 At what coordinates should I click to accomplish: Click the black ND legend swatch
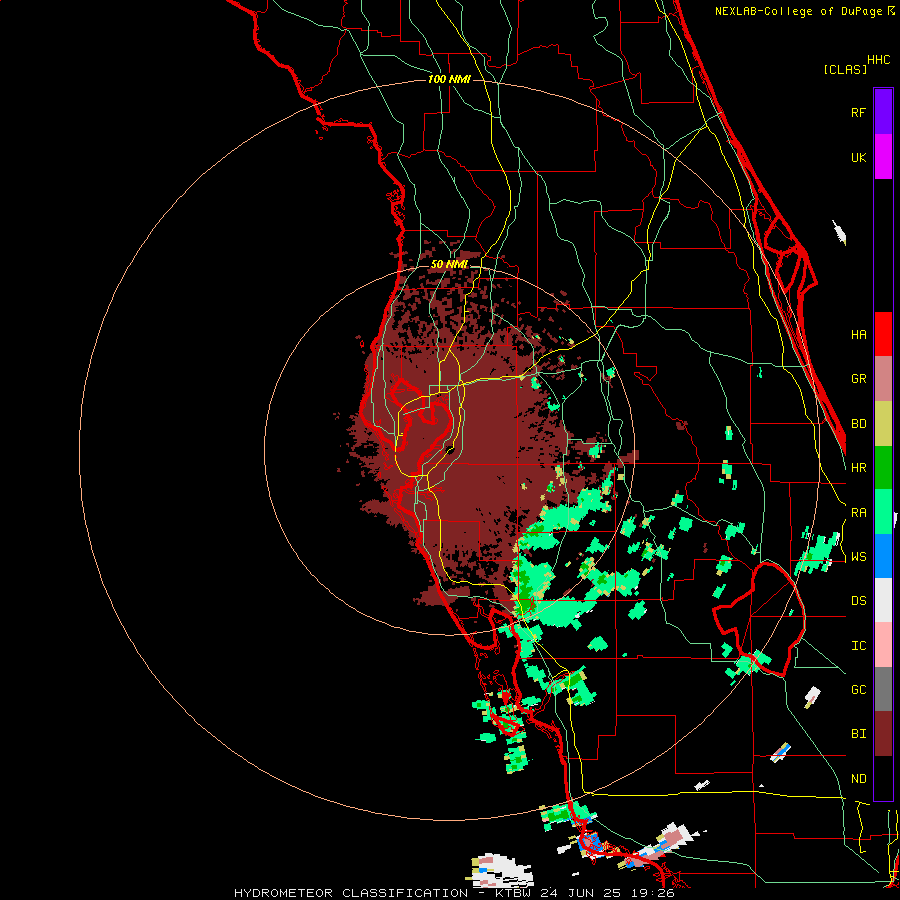883,778
